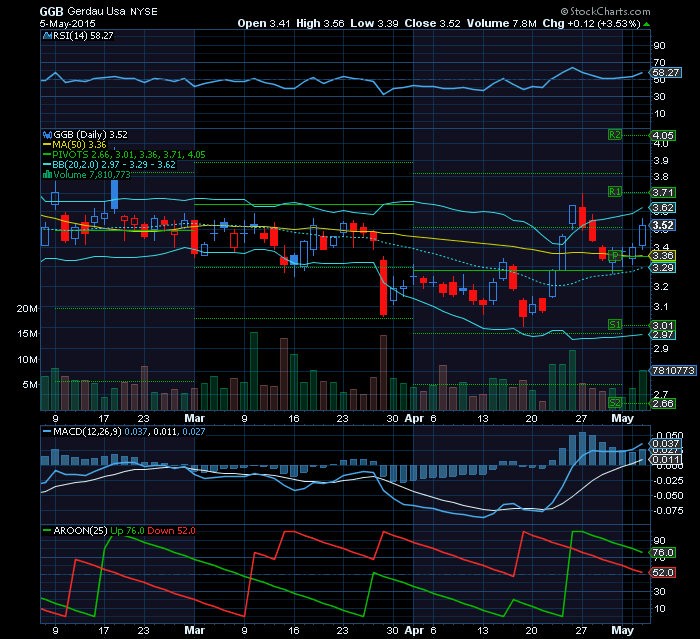The width and height of the screenshot is (700, 639).
Task: Click the Volume 7.8M header value
Action: point(501,23)
